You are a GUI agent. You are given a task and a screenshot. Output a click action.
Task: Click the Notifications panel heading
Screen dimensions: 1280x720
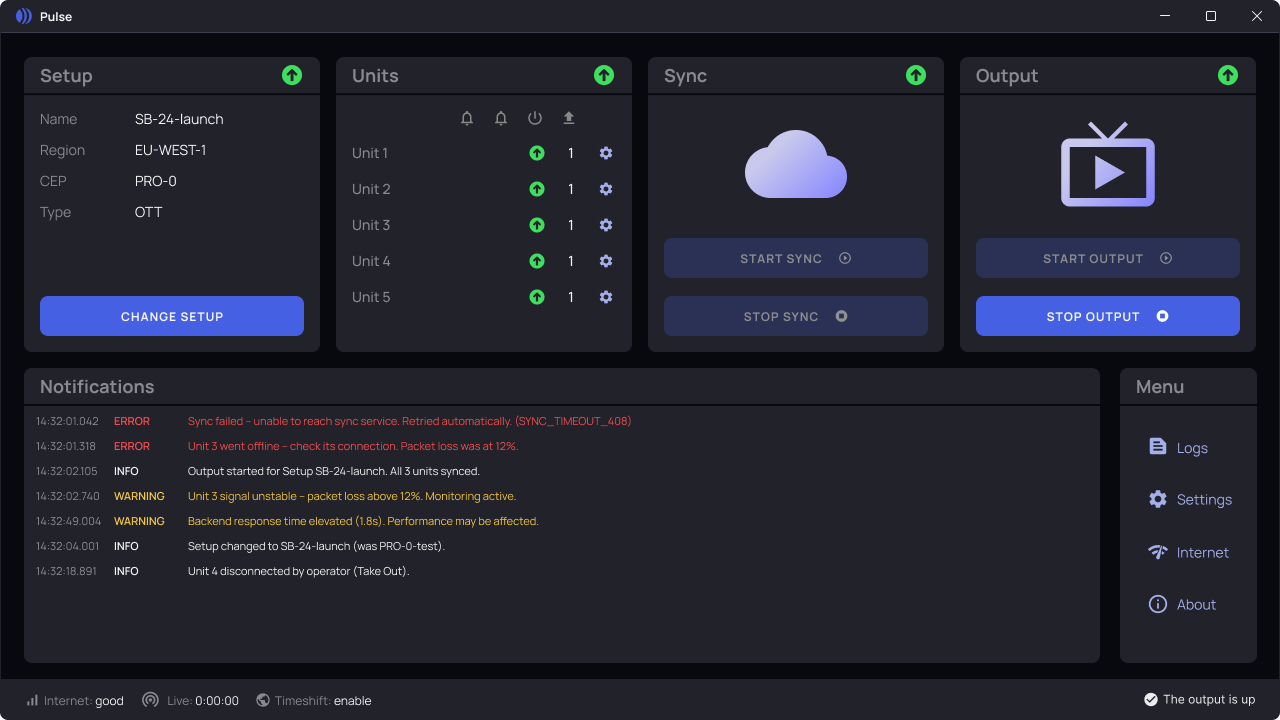(x=97, y=387)
